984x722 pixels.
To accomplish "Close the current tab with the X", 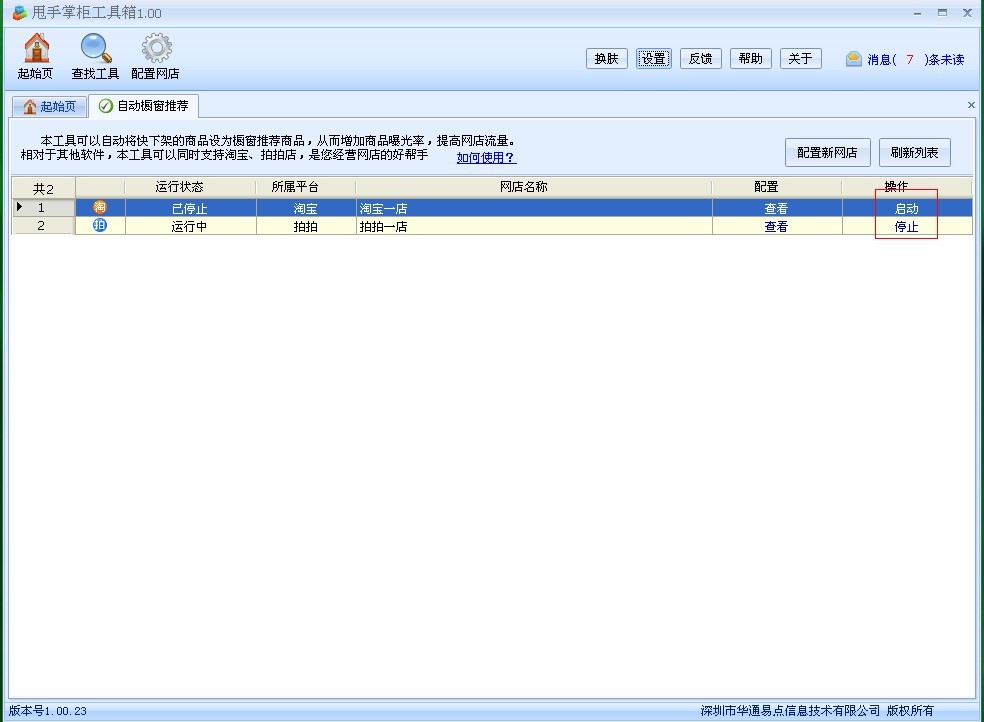I will 971,105.
